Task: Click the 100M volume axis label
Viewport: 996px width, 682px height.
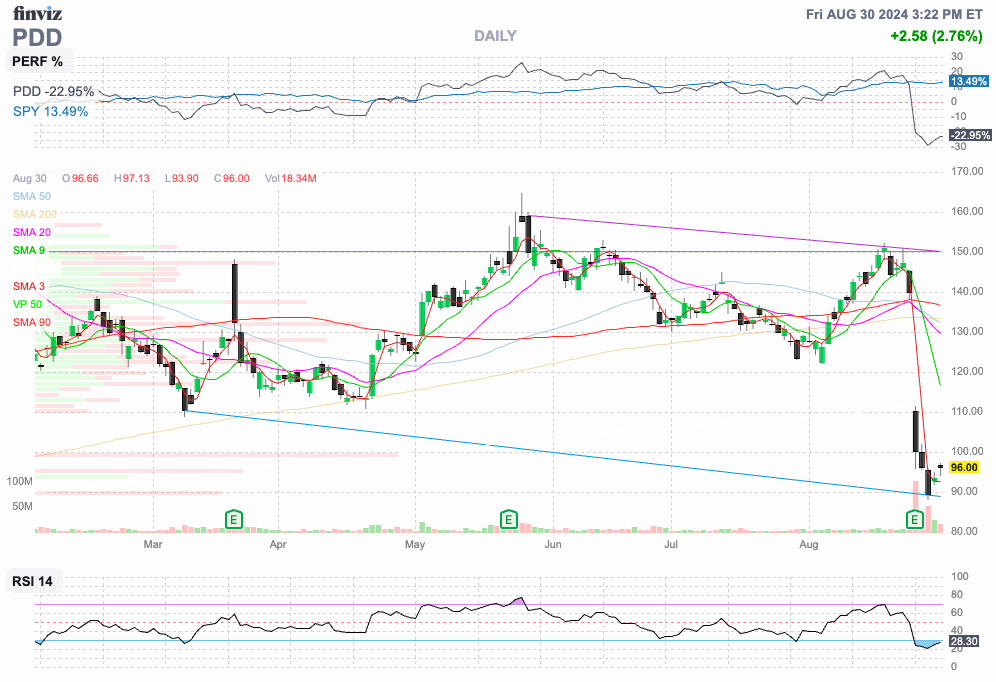Action: click(20, 481)
